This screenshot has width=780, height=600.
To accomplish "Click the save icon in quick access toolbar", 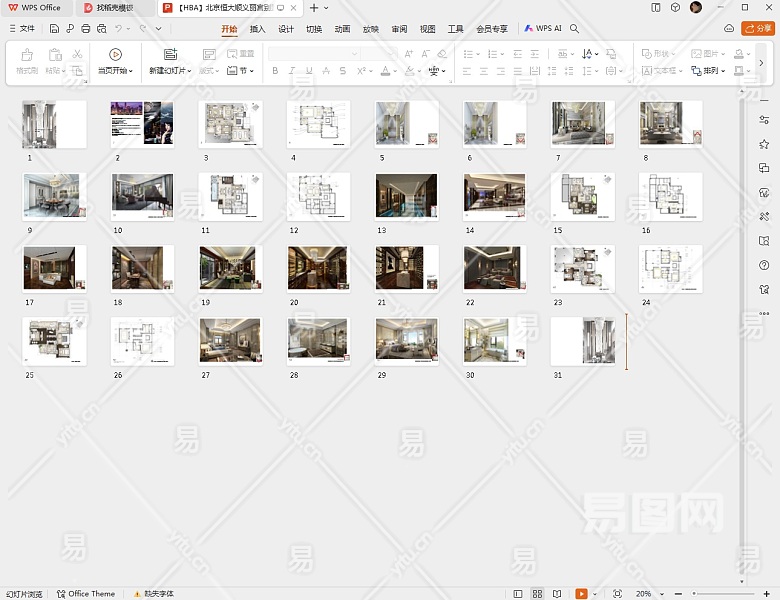I will pyautogui.click(x=54, y=29).
